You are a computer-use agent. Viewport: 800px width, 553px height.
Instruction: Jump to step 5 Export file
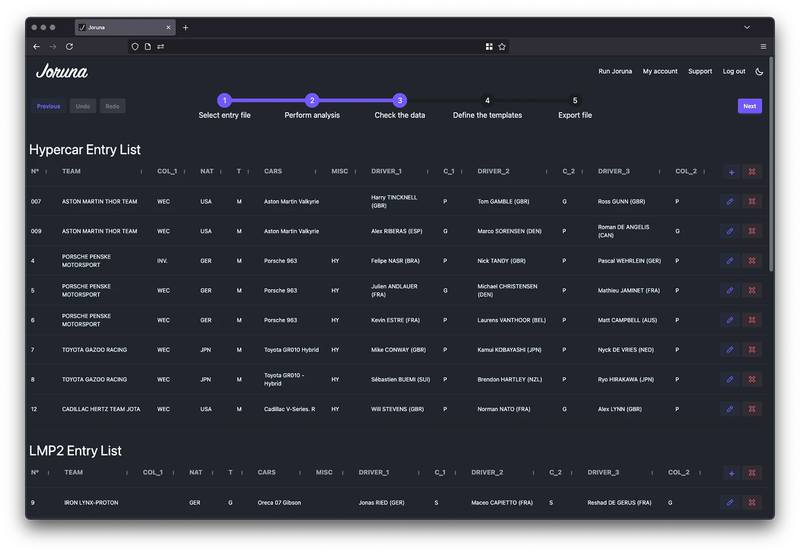click(x=575, y=101)
